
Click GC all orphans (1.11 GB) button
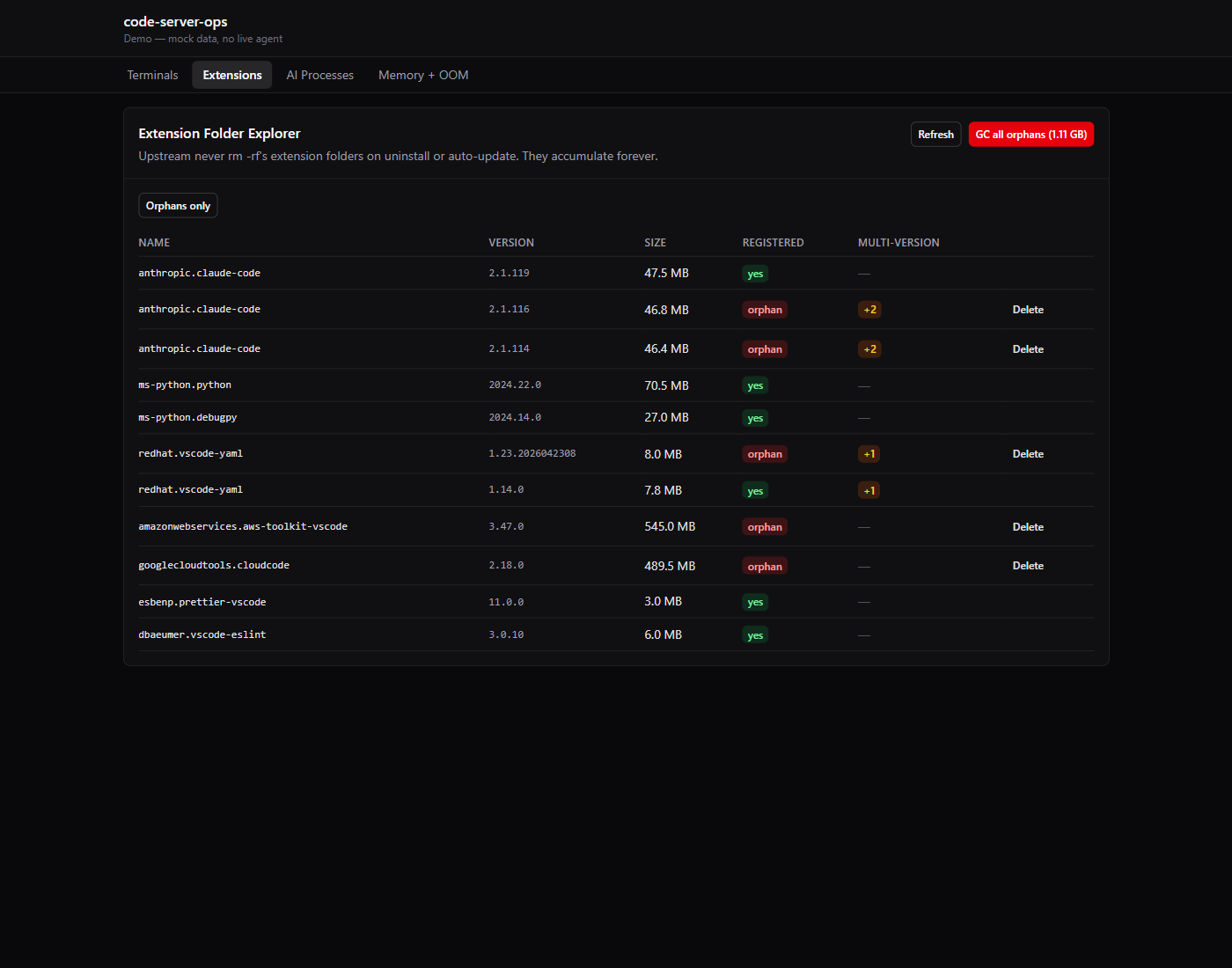coord(1031,135)
